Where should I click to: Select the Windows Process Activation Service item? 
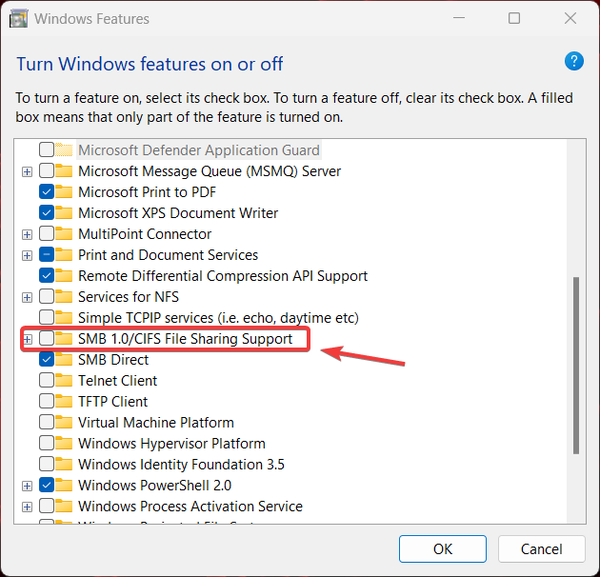tap(190, 507)
